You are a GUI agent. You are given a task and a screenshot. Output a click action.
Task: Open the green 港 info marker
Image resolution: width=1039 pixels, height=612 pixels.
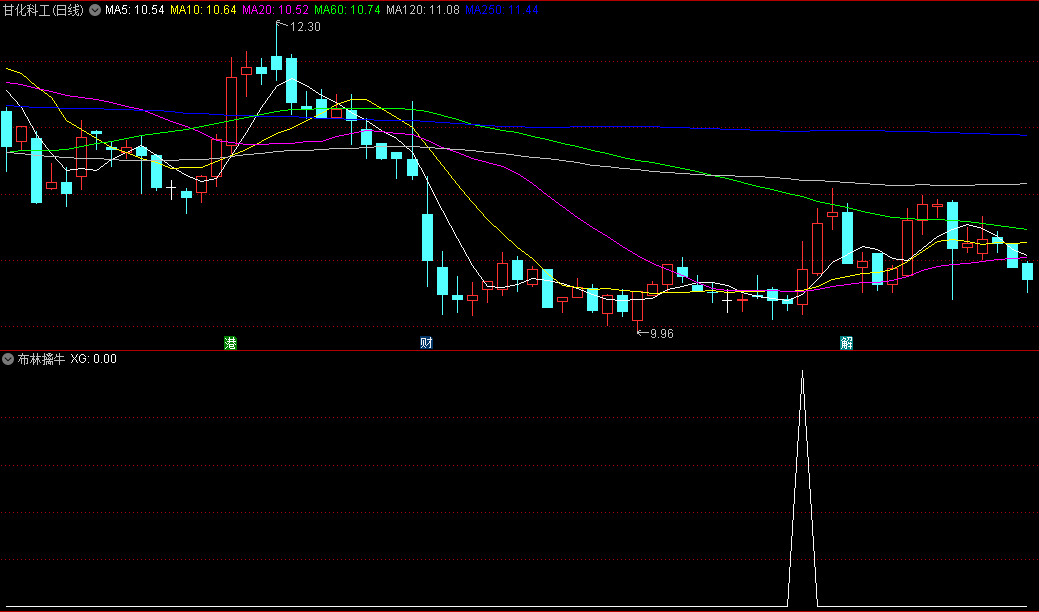point(230,342)
